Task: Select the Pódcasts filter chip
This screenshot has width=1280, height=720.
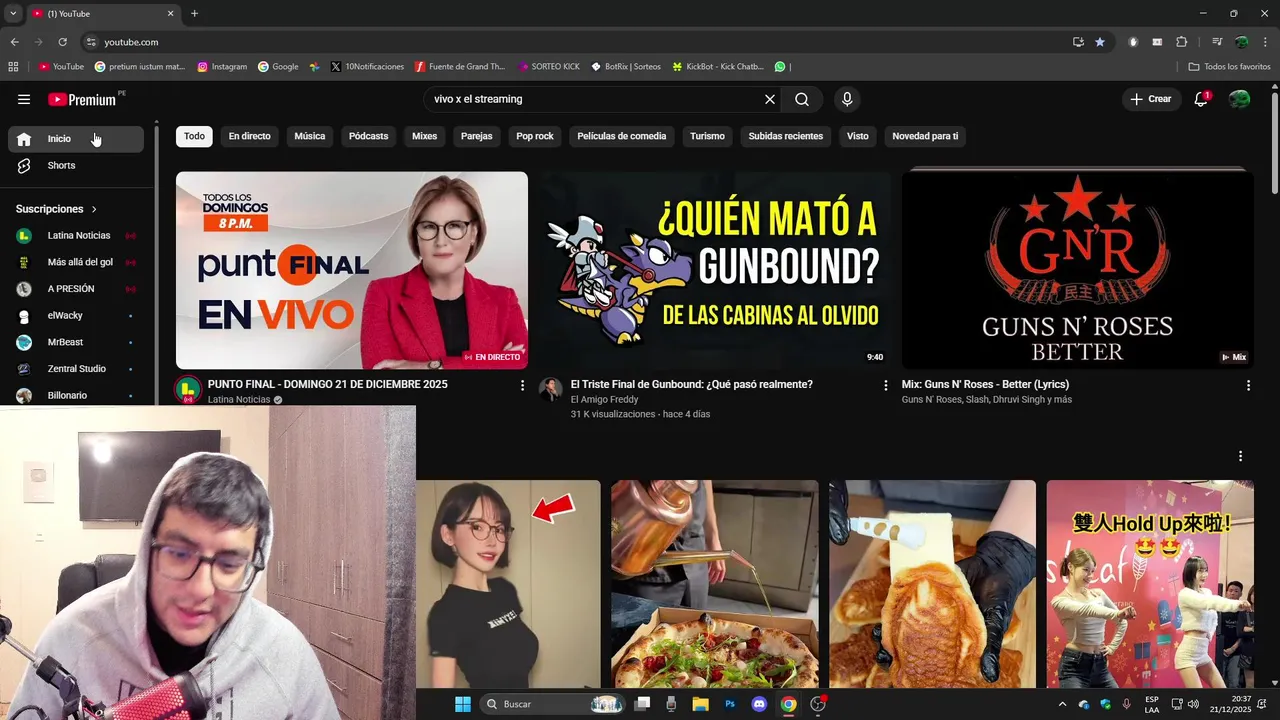Action: coord(368,136)
